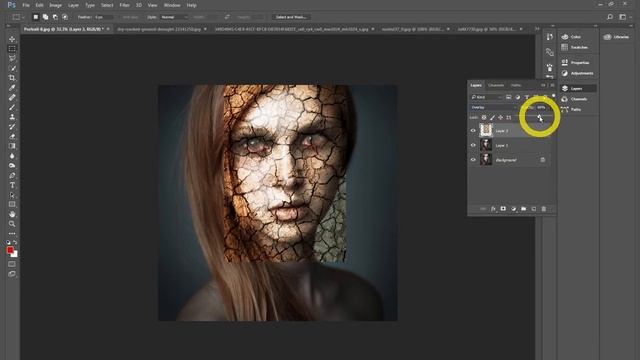Open the Image menu
This screenshot has height=360, width=640.
tap(56, 5)
